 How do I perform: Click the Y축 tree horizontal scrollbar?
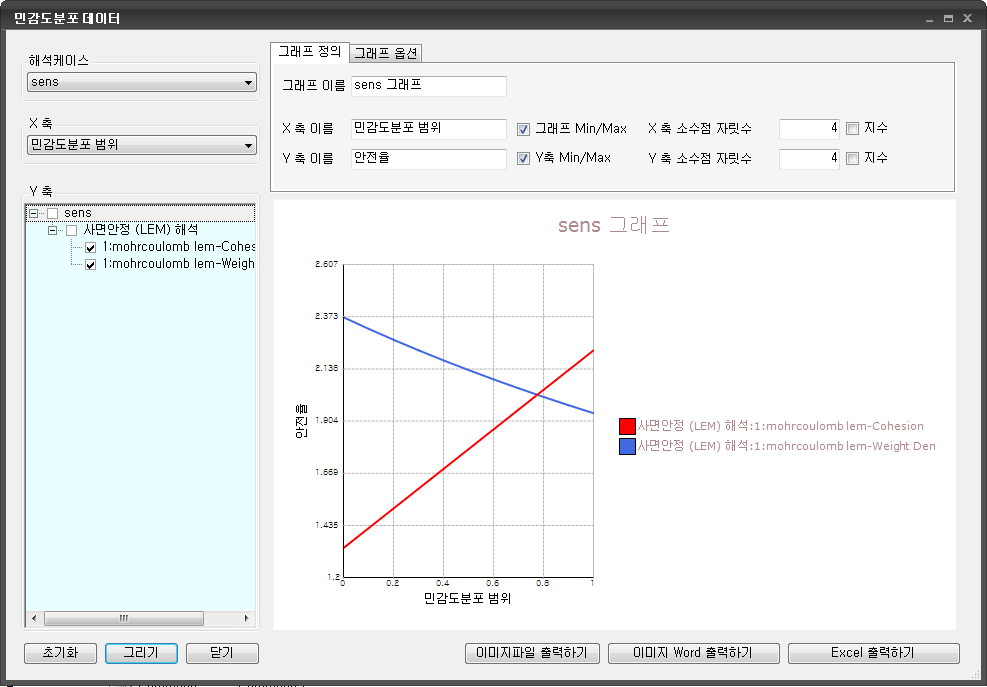[124, 618]
